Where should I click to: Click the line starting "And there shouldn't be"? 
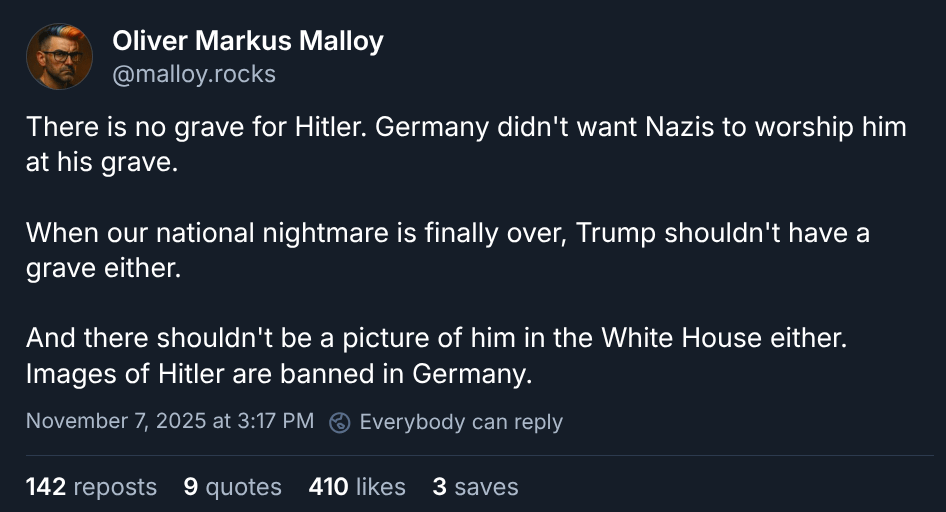[x=436, y=338]
